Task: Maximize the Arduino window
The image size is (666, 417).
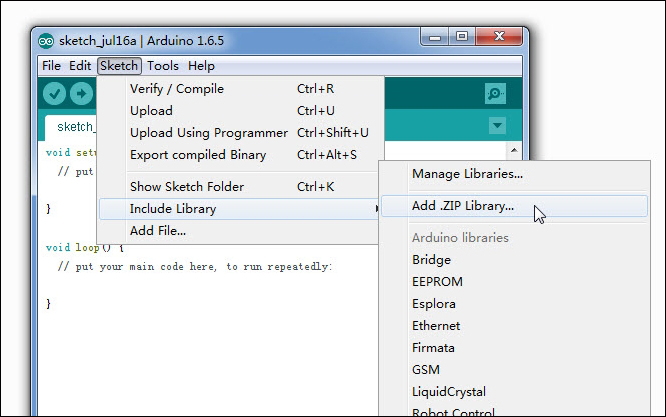Action: [462, 37]
